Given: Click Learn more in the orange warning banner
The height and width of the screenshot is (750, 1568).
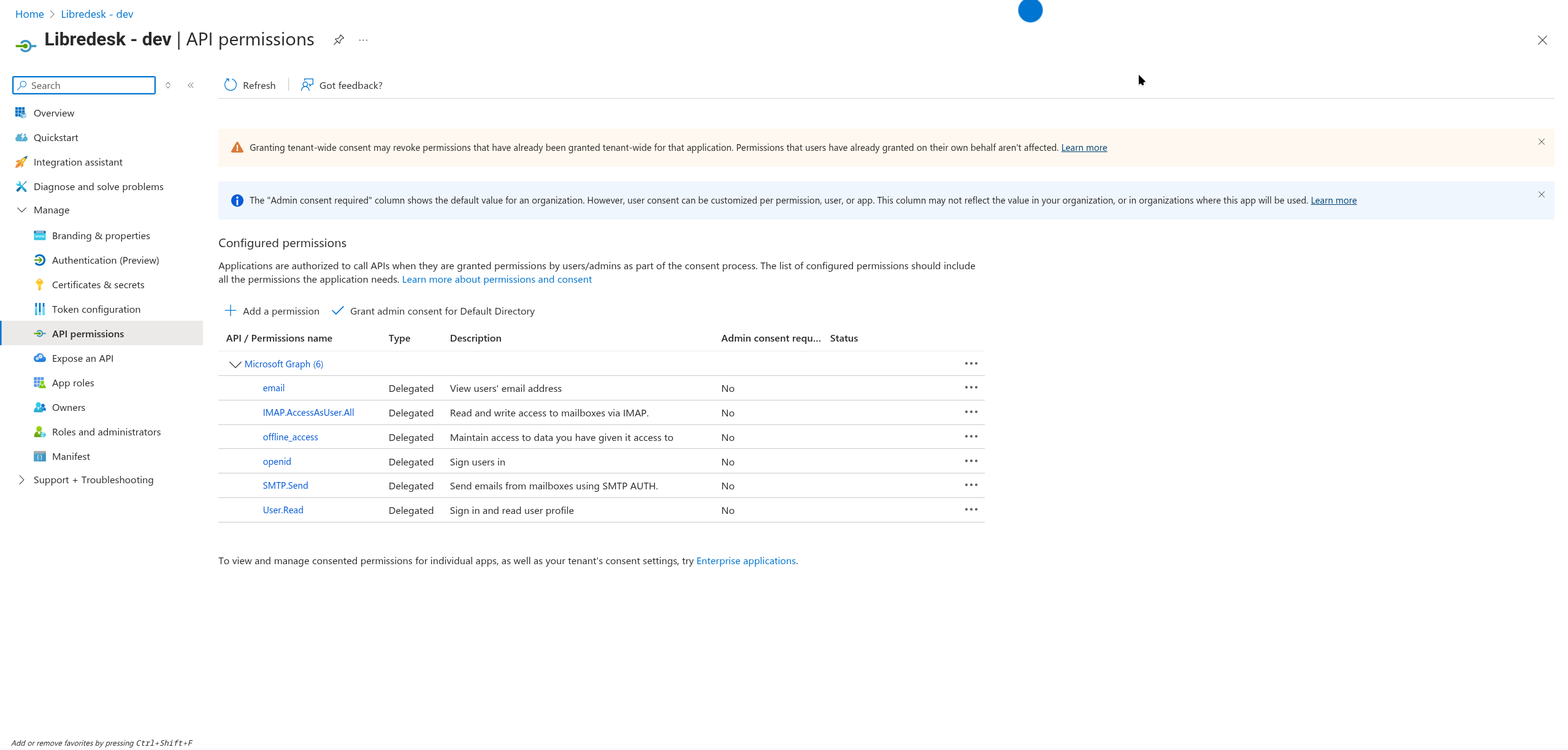Looking at the screenshot, I should pyautogui.click(x=1084, y=147).
